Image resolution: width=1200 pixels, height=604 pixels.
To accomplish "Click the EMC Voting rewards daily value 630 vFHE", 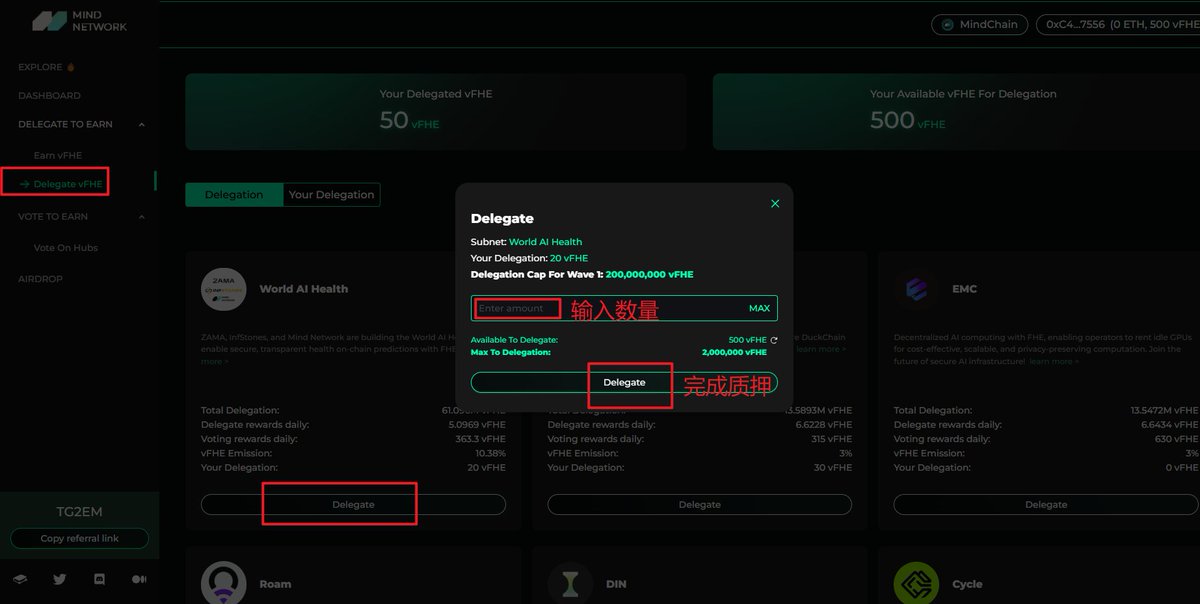I will (x=1175, y=439).
